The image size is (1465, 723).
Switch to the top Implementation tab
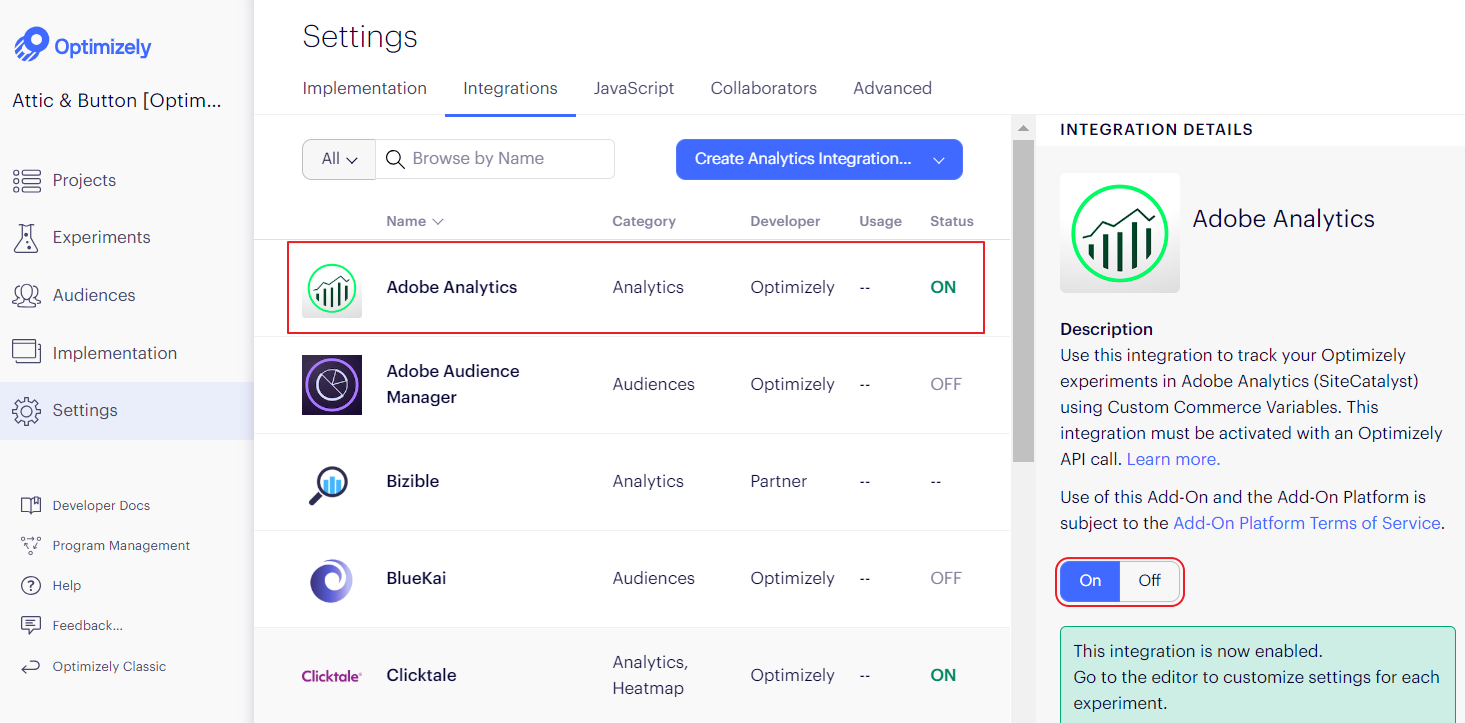click(x=365, y=88)
